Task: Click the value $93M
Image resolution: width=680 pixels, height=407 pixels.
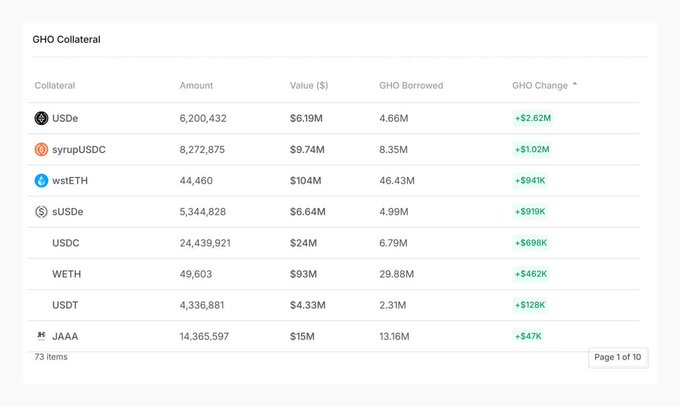Action: pyautogui.click(x=303, y=274)
